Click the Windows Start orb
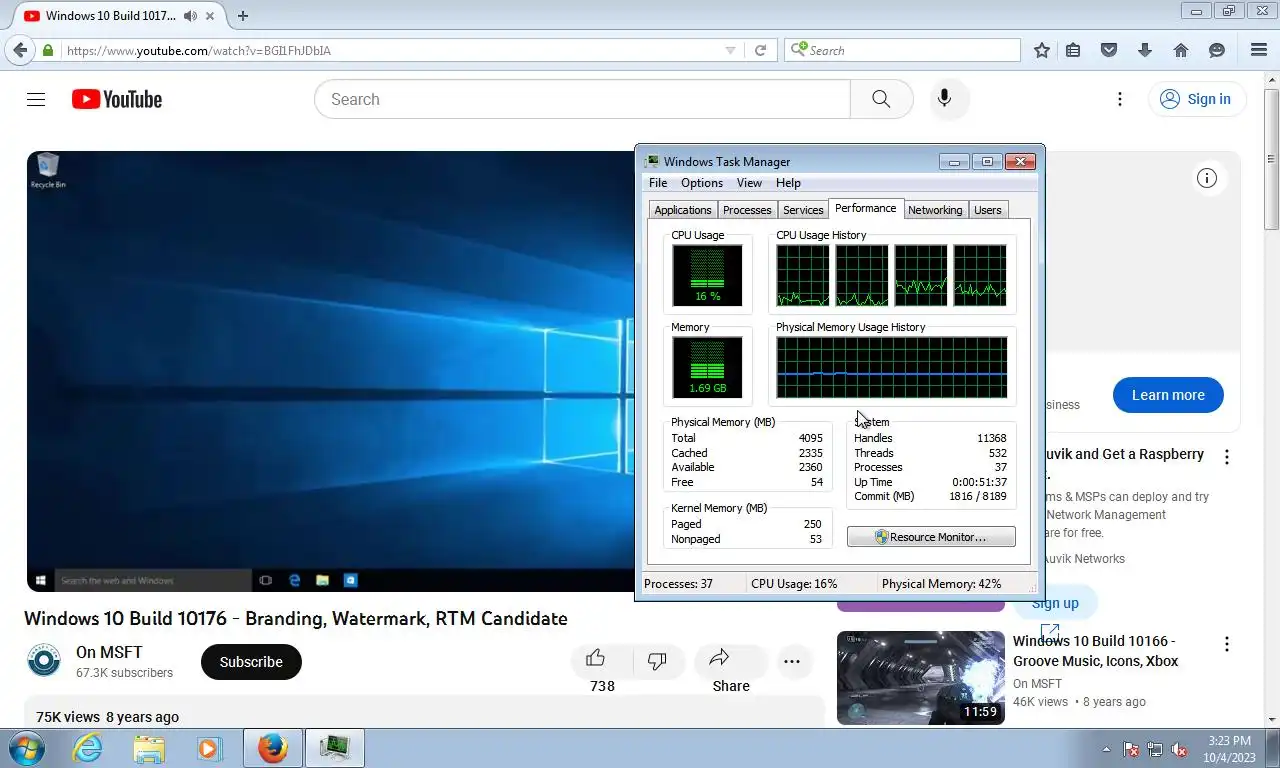Screen dimensions: 1280x768 click(x=26, y=748)
